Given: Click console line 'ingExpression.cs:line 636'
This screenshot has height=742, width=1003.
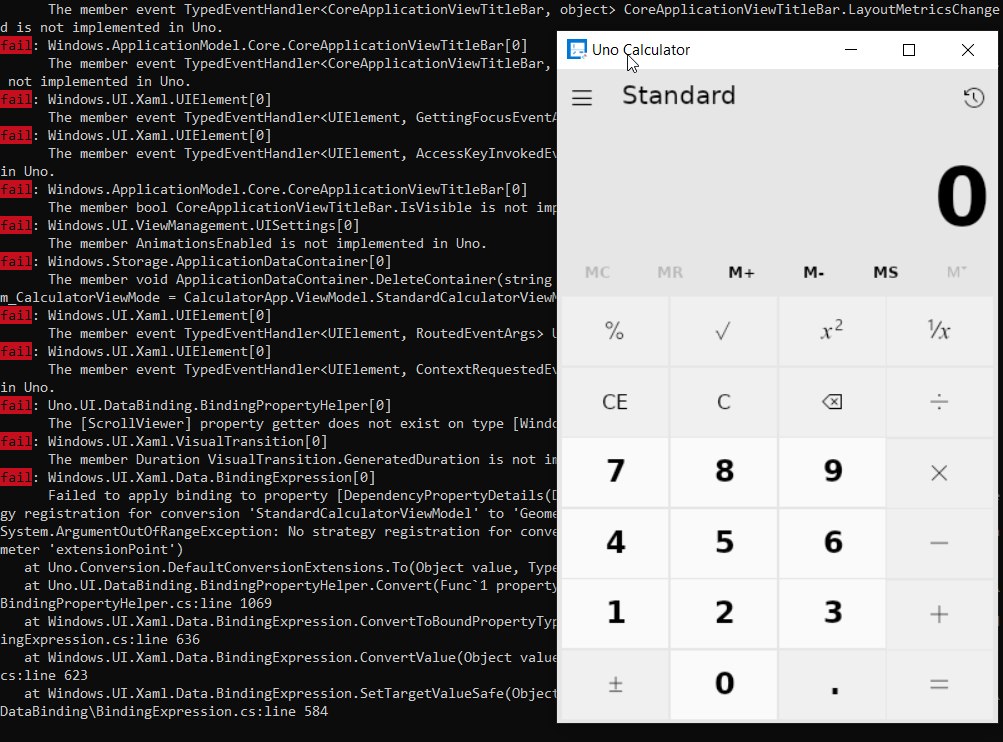Looking at the screenshot, I should coord(100,639).
